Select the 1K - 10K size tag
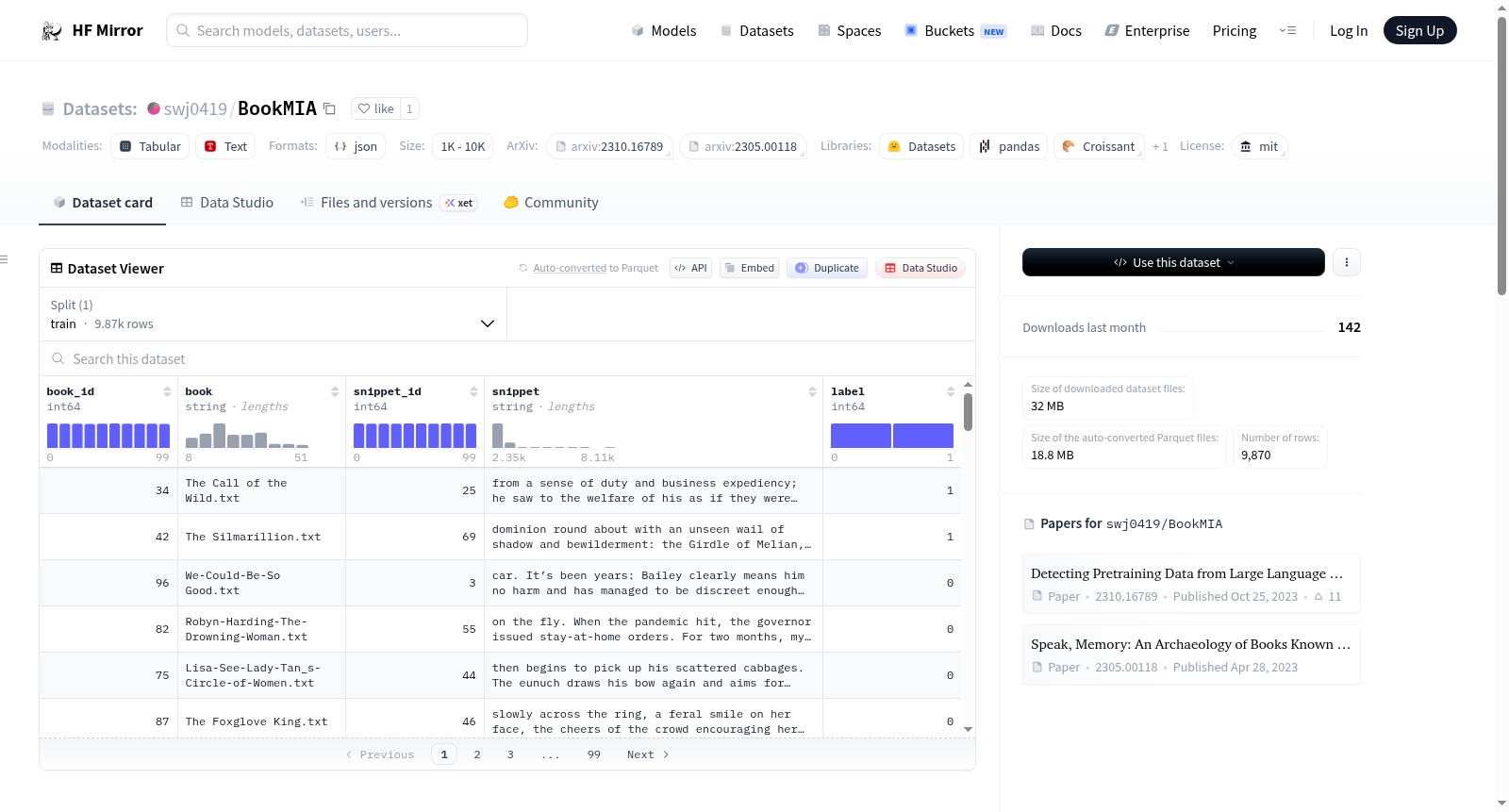 tap(462, 146)
